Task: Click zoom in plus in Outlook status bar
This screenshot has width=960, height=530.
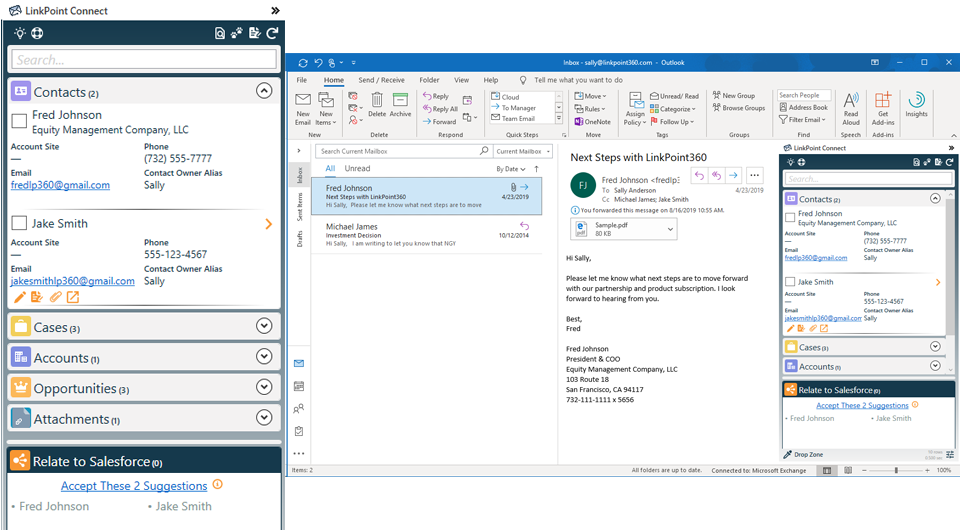Action: pyautogui.click(x=927, y=471)
